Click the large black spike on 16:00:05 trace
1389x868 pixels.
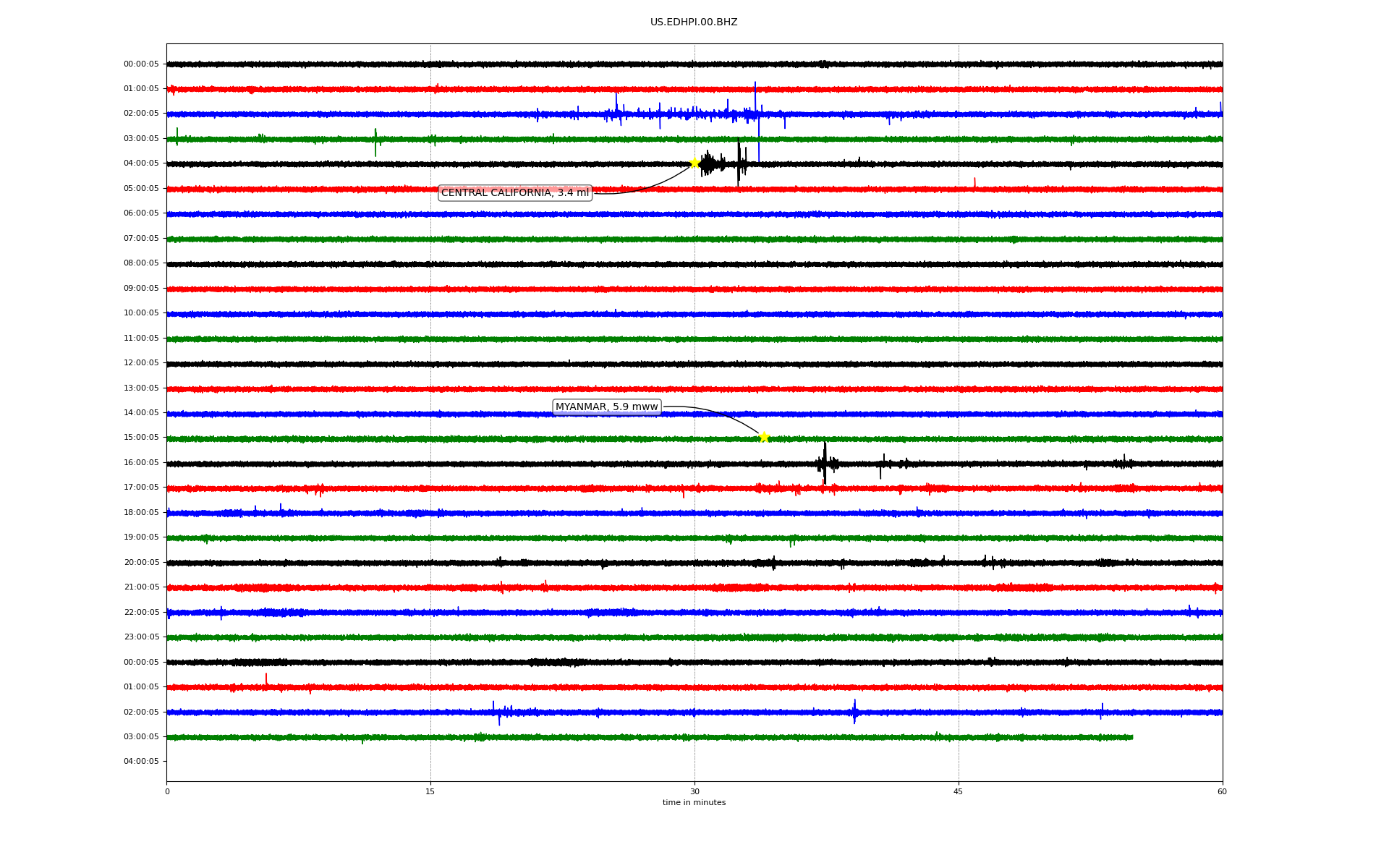pos(825,461)
